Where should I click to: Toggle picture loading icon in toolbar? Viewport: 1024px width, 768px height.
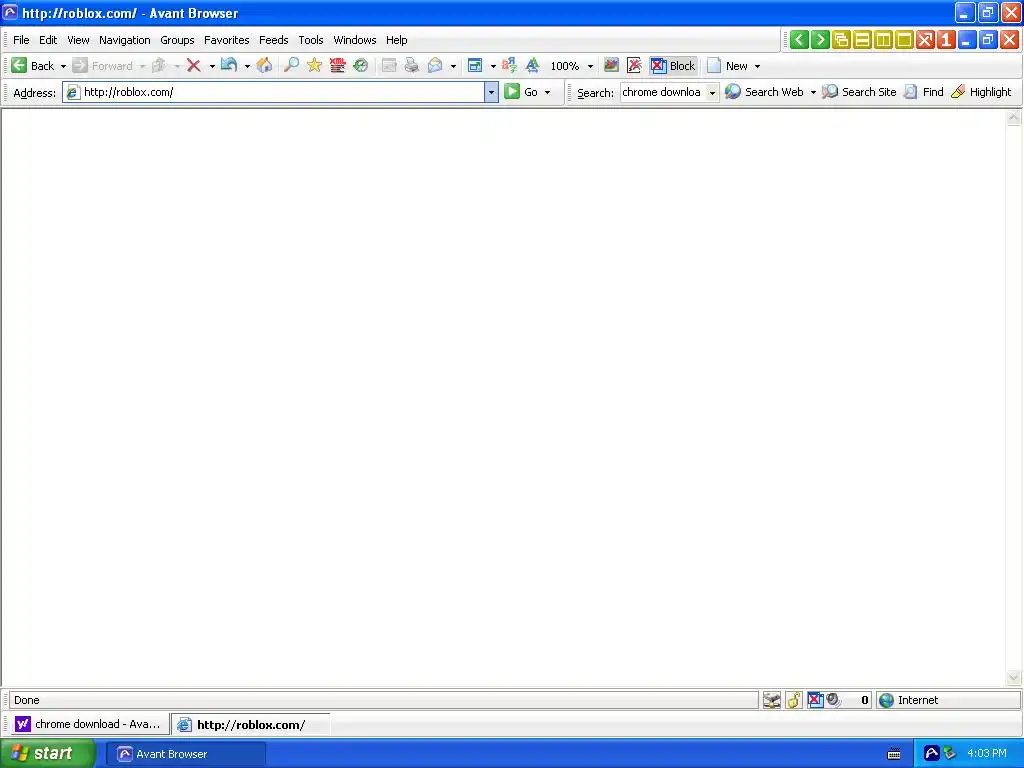[611, 65]
